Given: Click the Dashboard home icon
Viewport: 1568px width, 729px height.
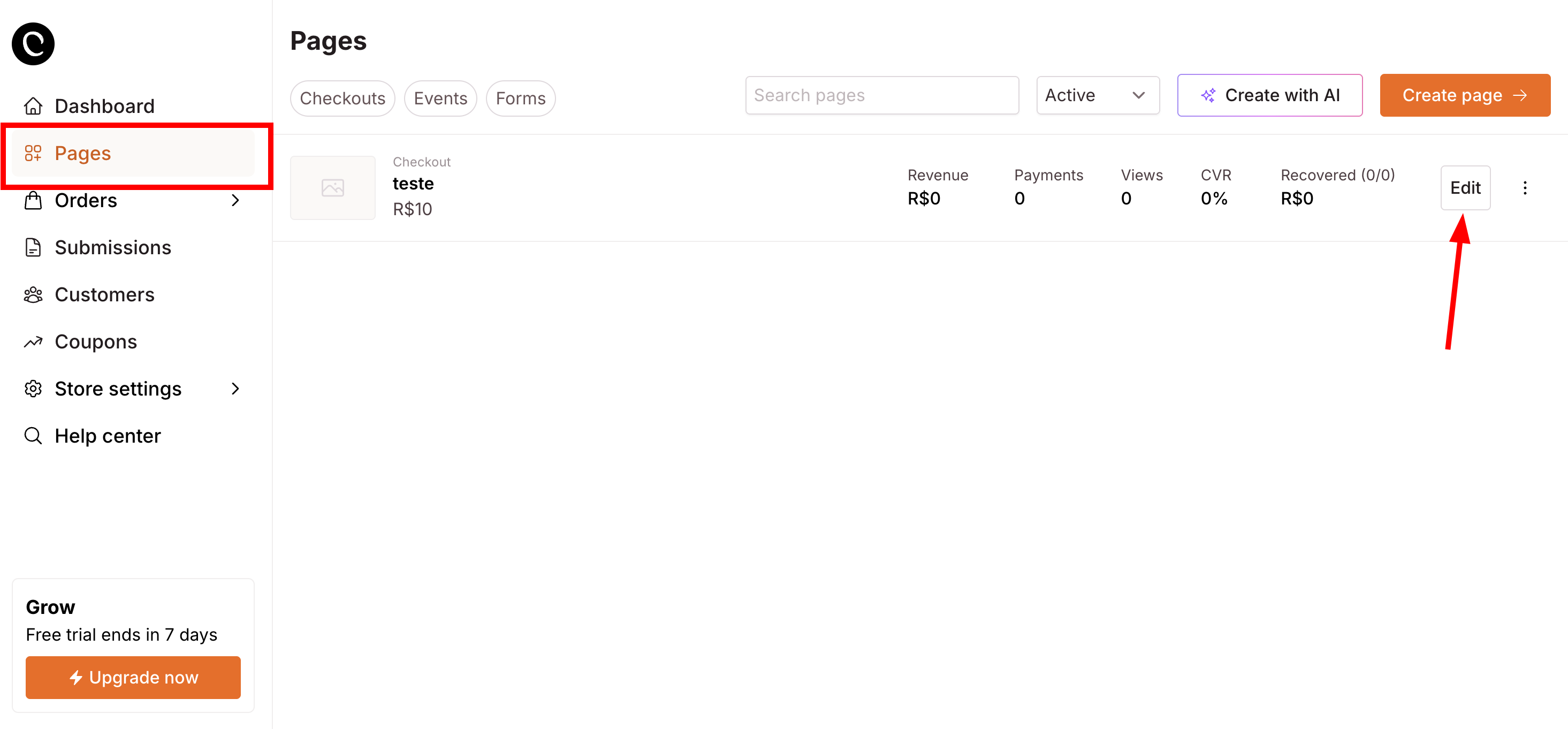Looking at the screenshot, I should tap(33, 106).
